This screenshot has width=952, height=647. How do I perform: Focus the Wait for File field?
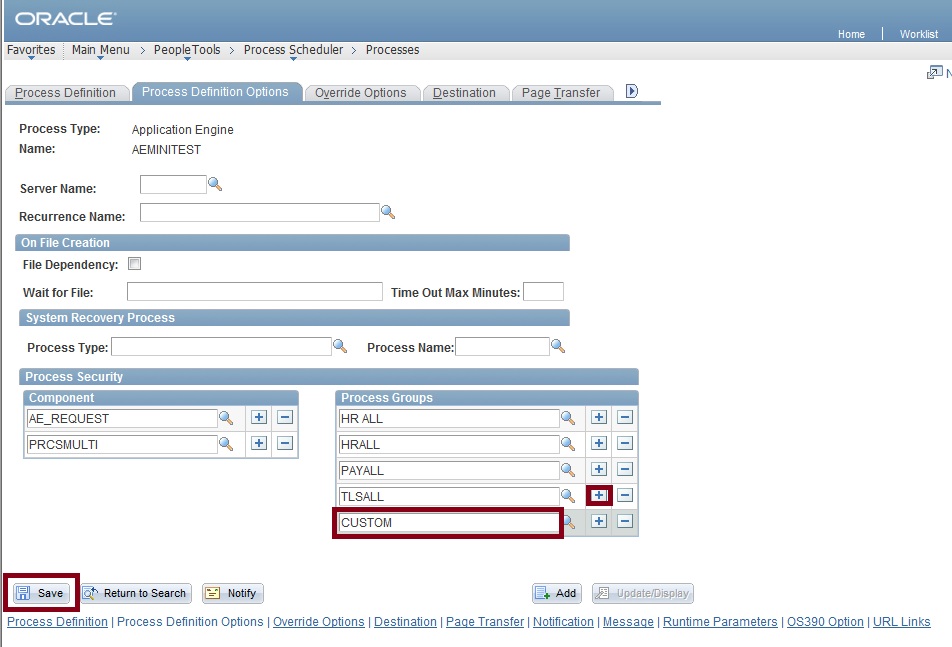[255, 291]
